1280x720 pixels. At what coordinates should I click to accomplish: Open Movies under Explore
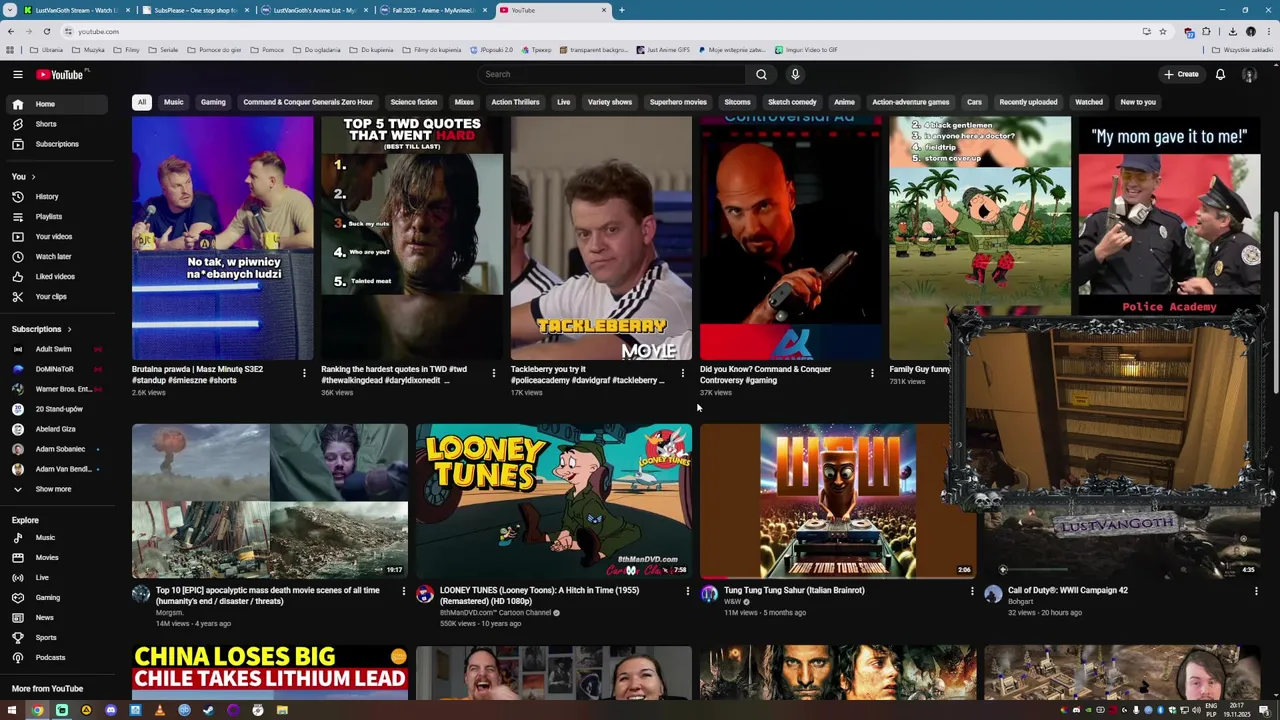58,558
